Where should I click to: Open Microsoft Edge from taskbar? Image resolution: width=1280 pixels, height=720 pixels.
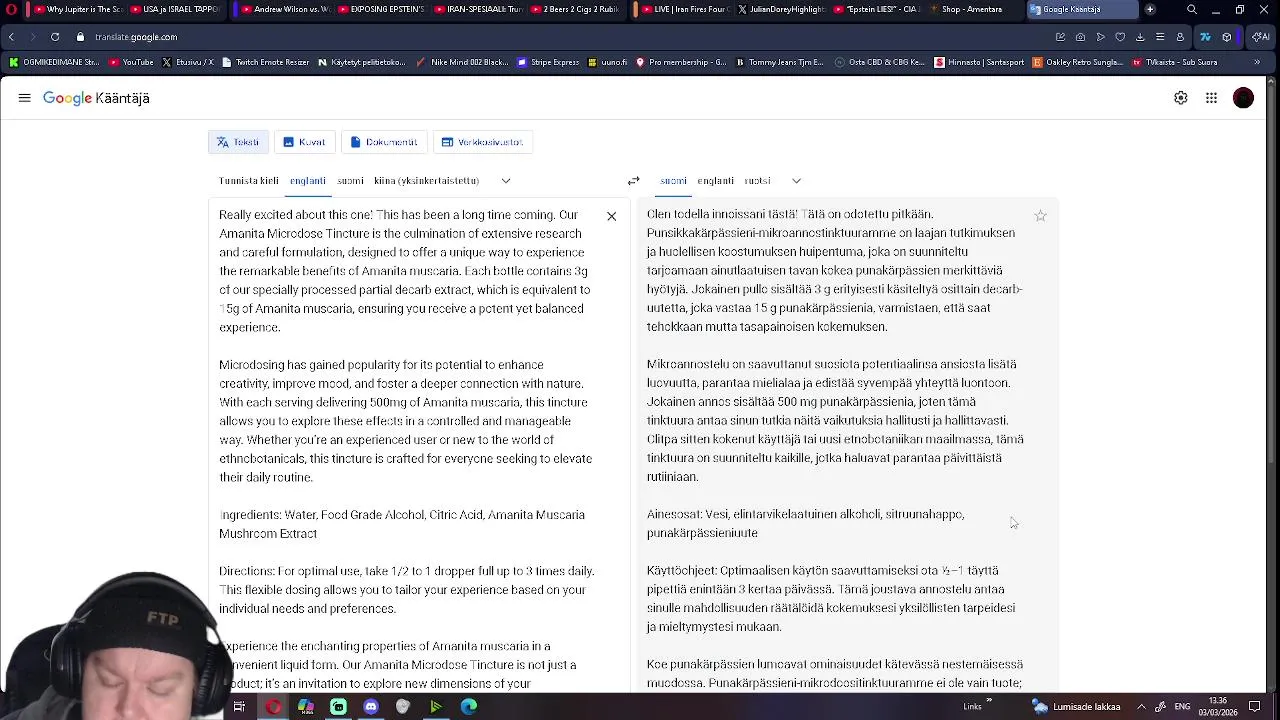pos(469,707)
